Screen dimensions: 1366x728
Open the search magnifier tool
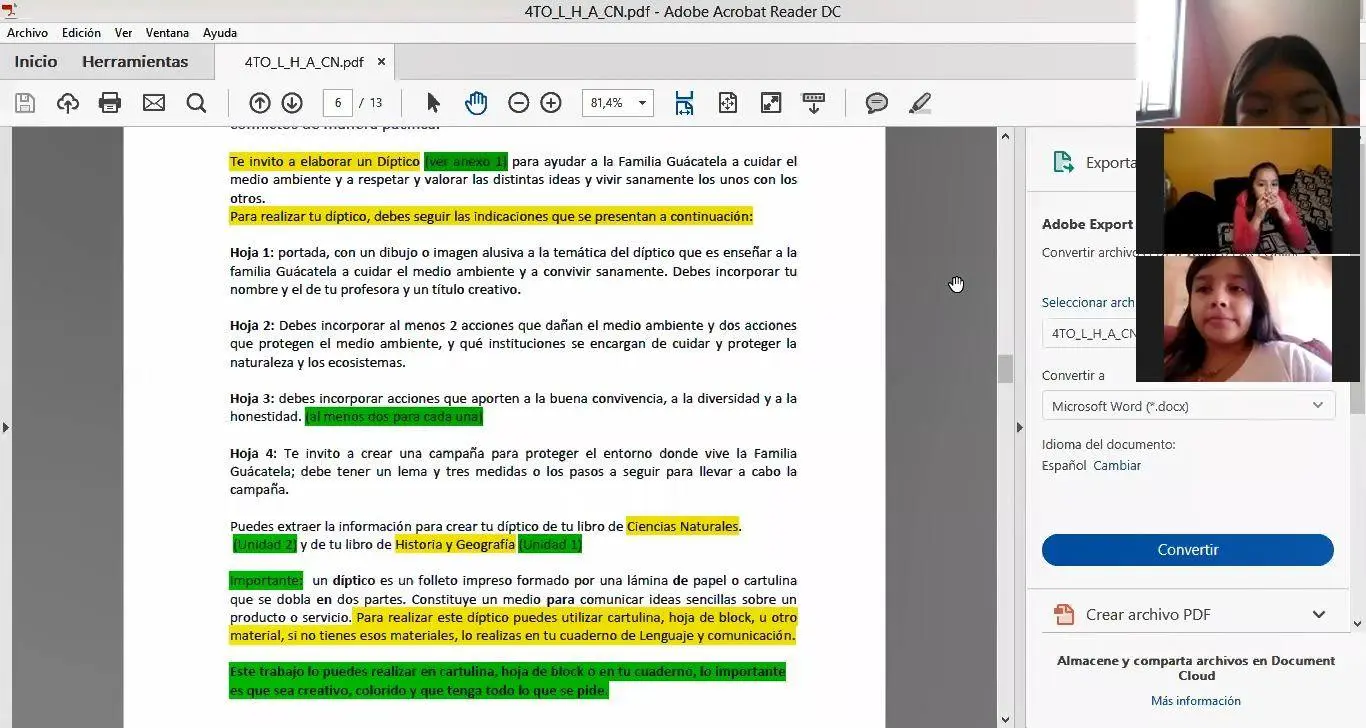pos(196,103)
